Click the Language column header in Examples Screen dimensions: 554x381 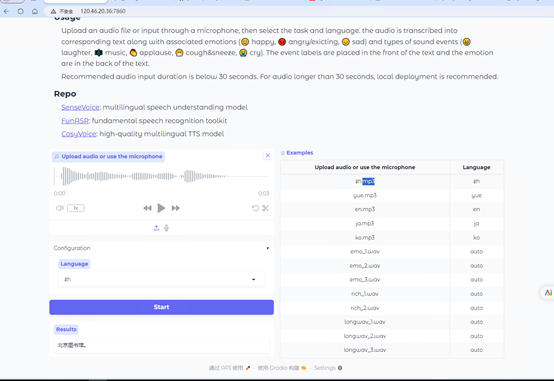[x=477, y=167]
